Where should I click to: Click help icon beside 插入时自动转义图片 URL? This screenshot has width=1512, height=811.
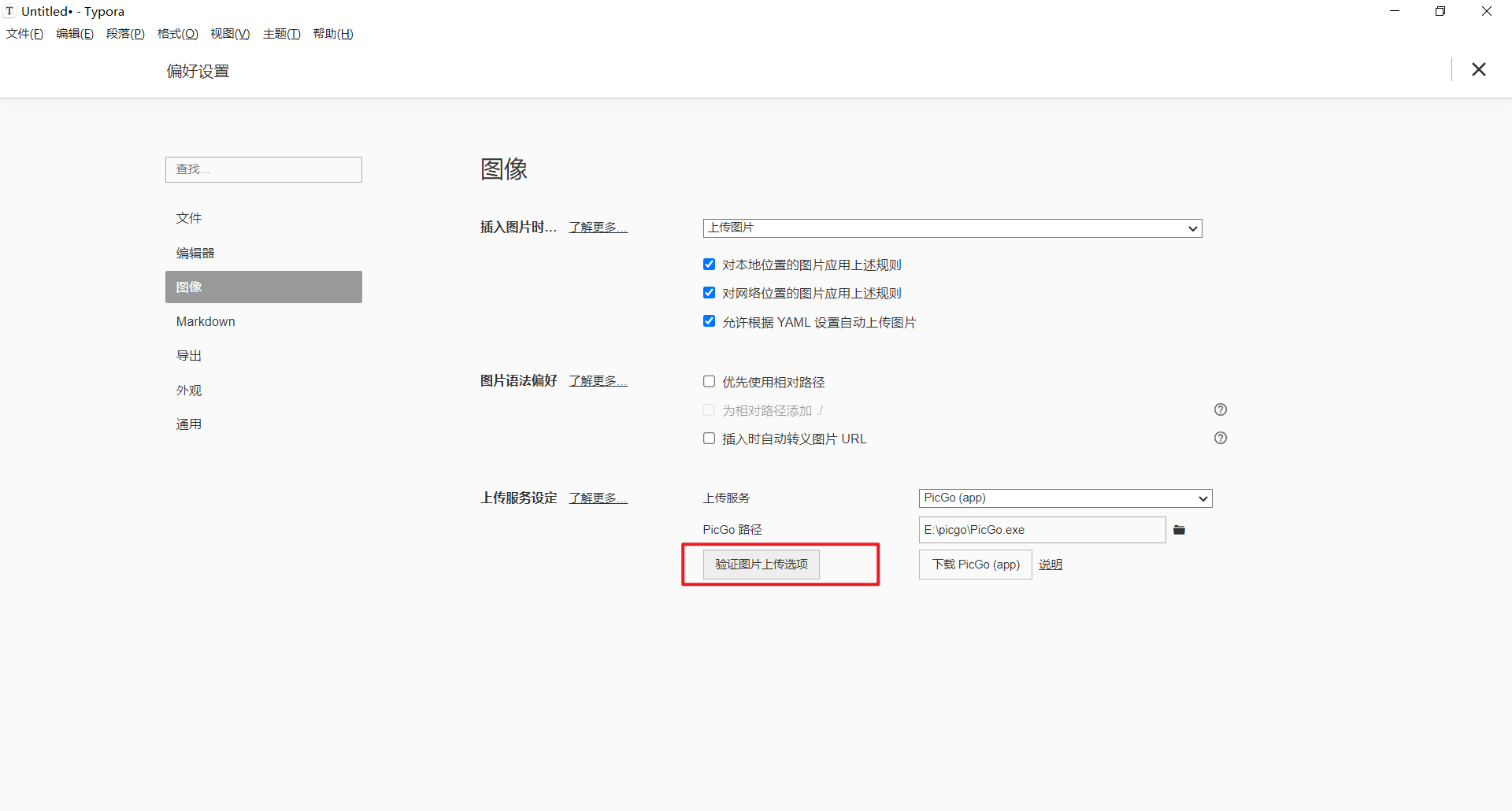pos(1221,438)
